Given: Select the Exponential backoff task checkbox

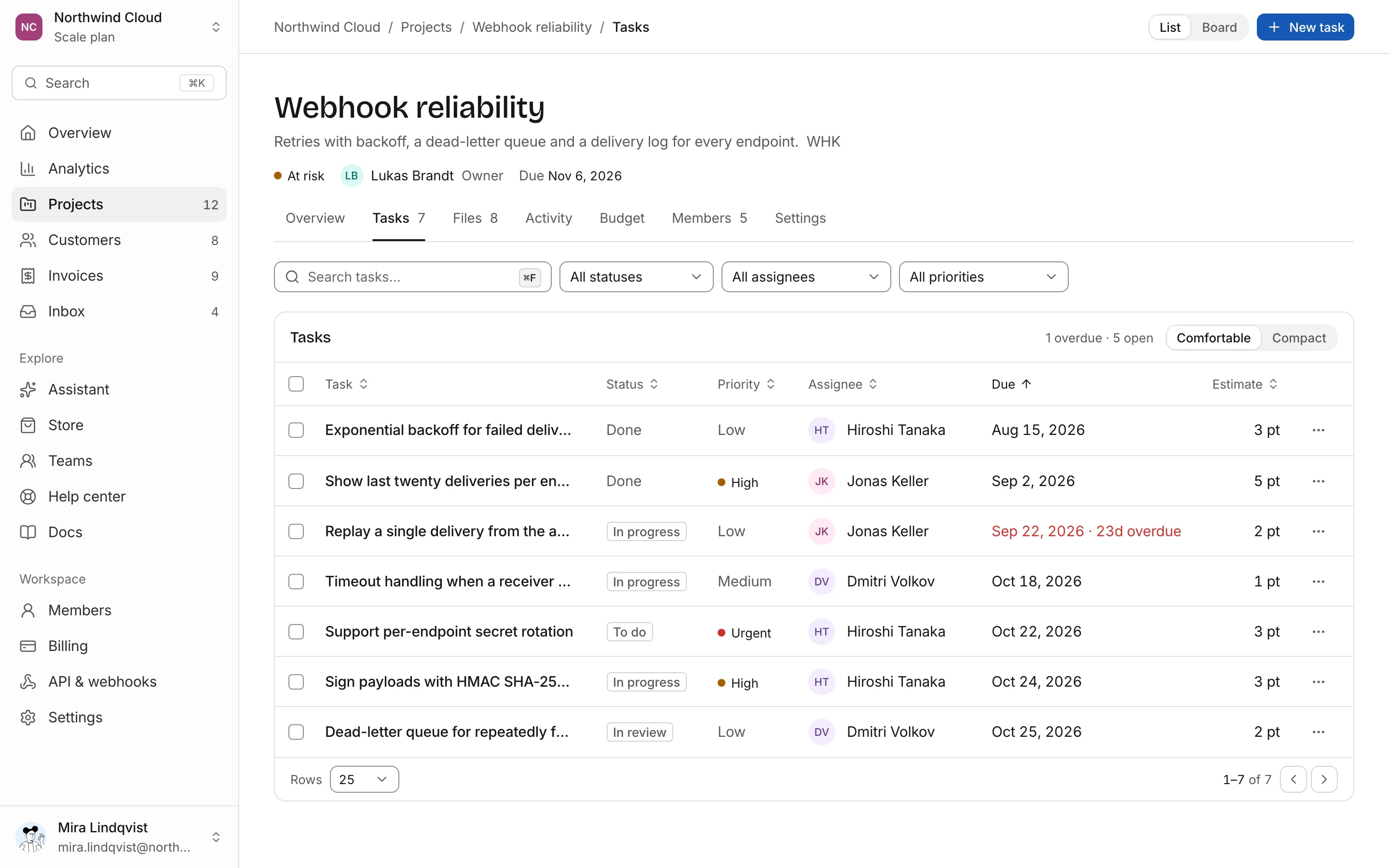Looking at the screenshot, I should click(x=296, y=430).
